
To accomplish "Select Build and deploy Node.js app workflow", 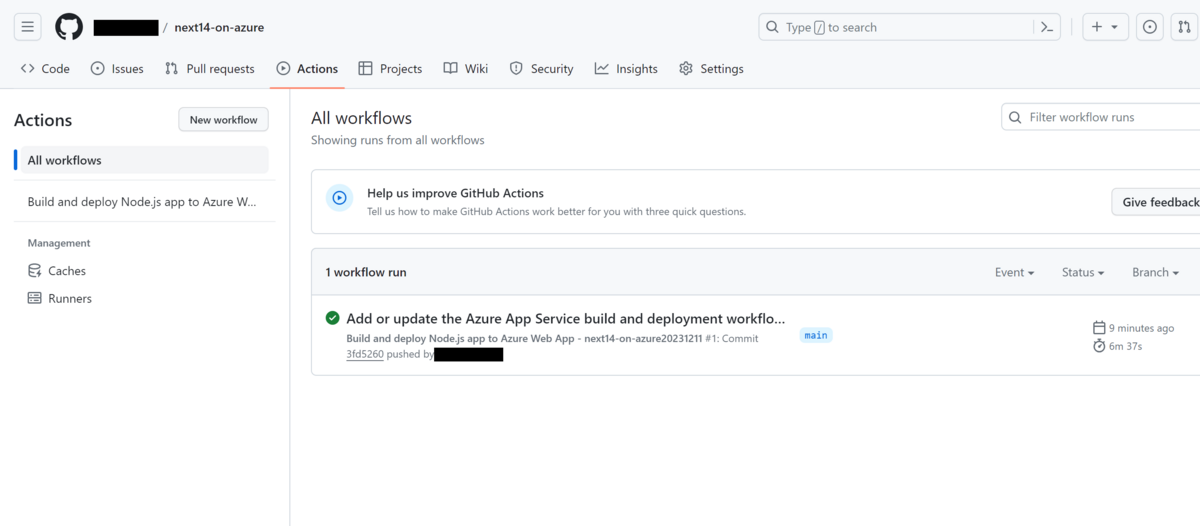I will [141, 201].
